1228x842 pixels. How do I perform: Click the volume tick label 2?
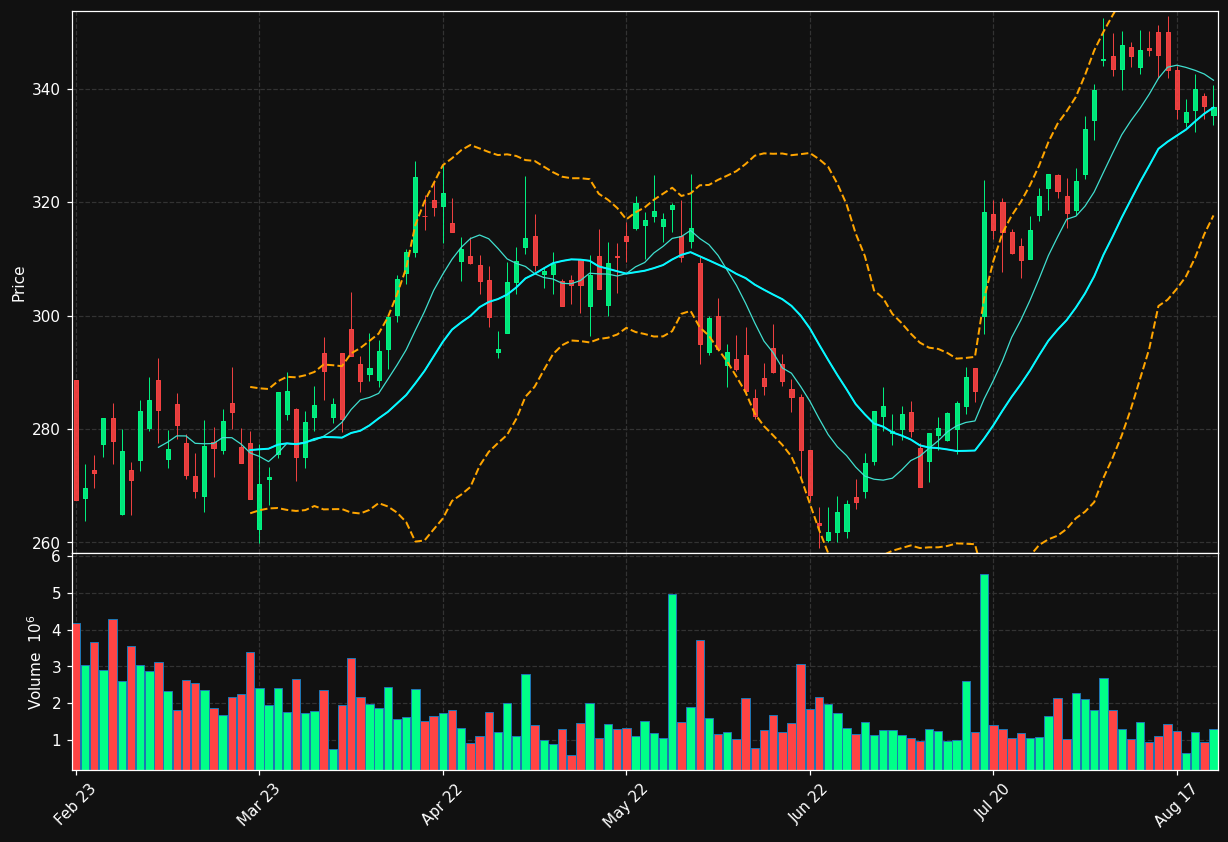pos(56,704)
